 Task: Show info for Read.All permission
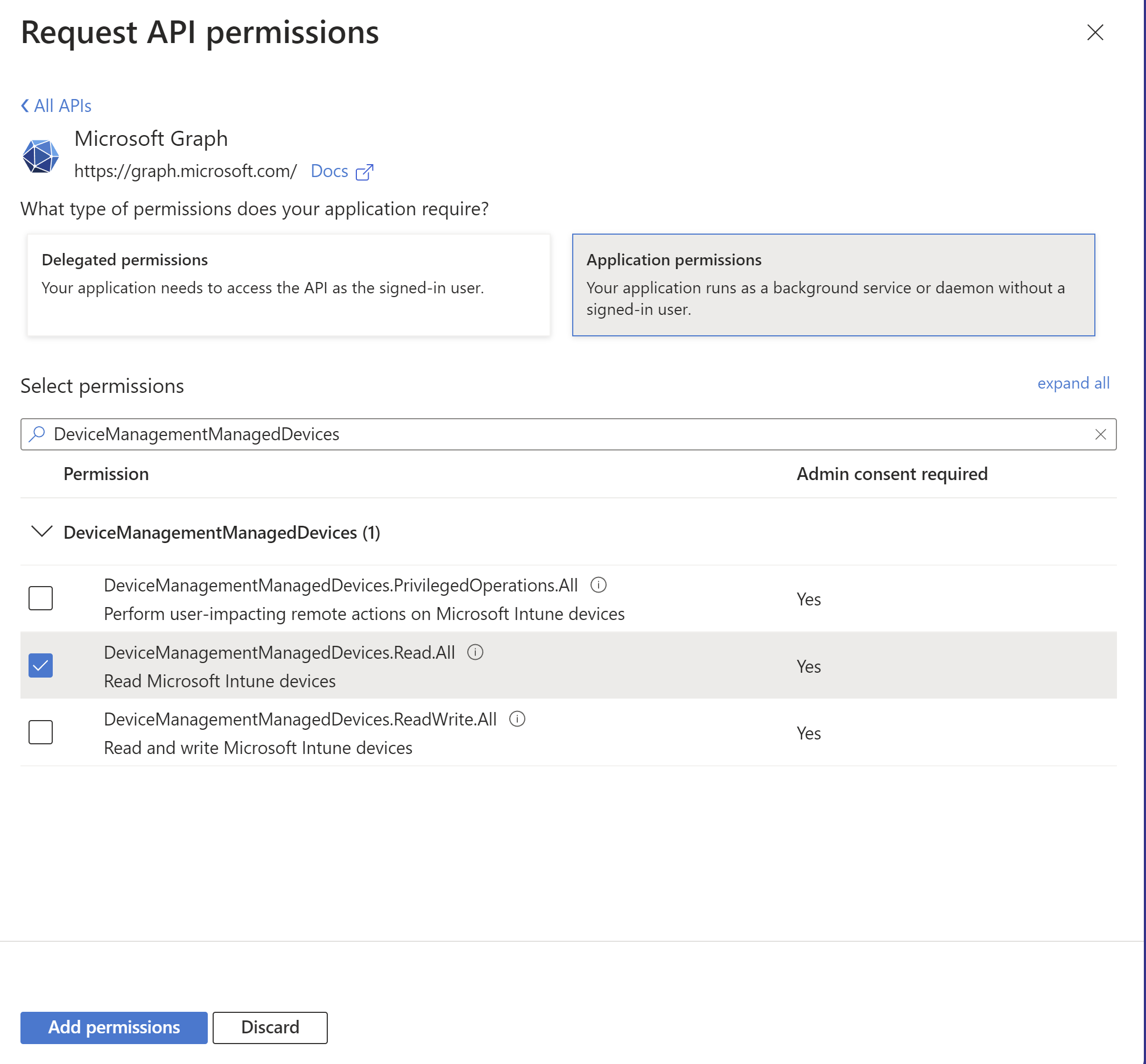(475, 652)
